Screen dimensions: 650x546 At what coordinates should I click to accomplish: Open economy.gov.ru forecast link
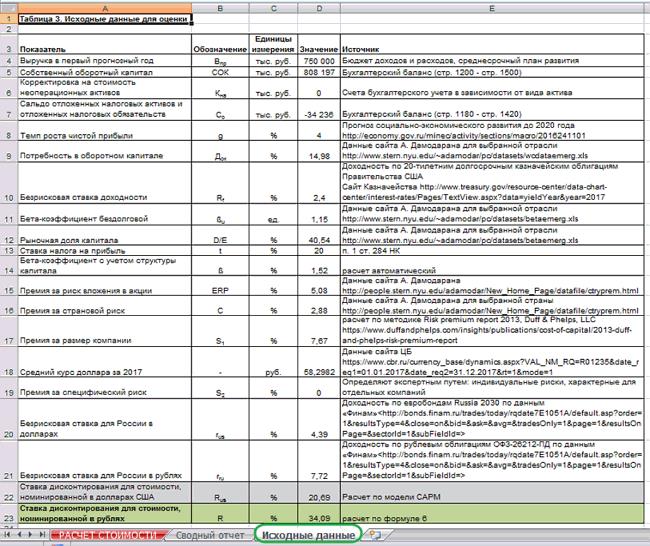click(463, 136)
